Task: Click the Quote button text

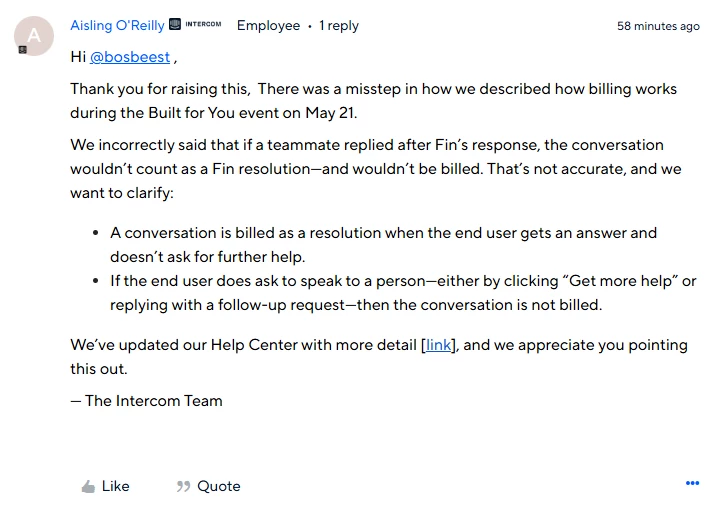Action: point(219,486)
